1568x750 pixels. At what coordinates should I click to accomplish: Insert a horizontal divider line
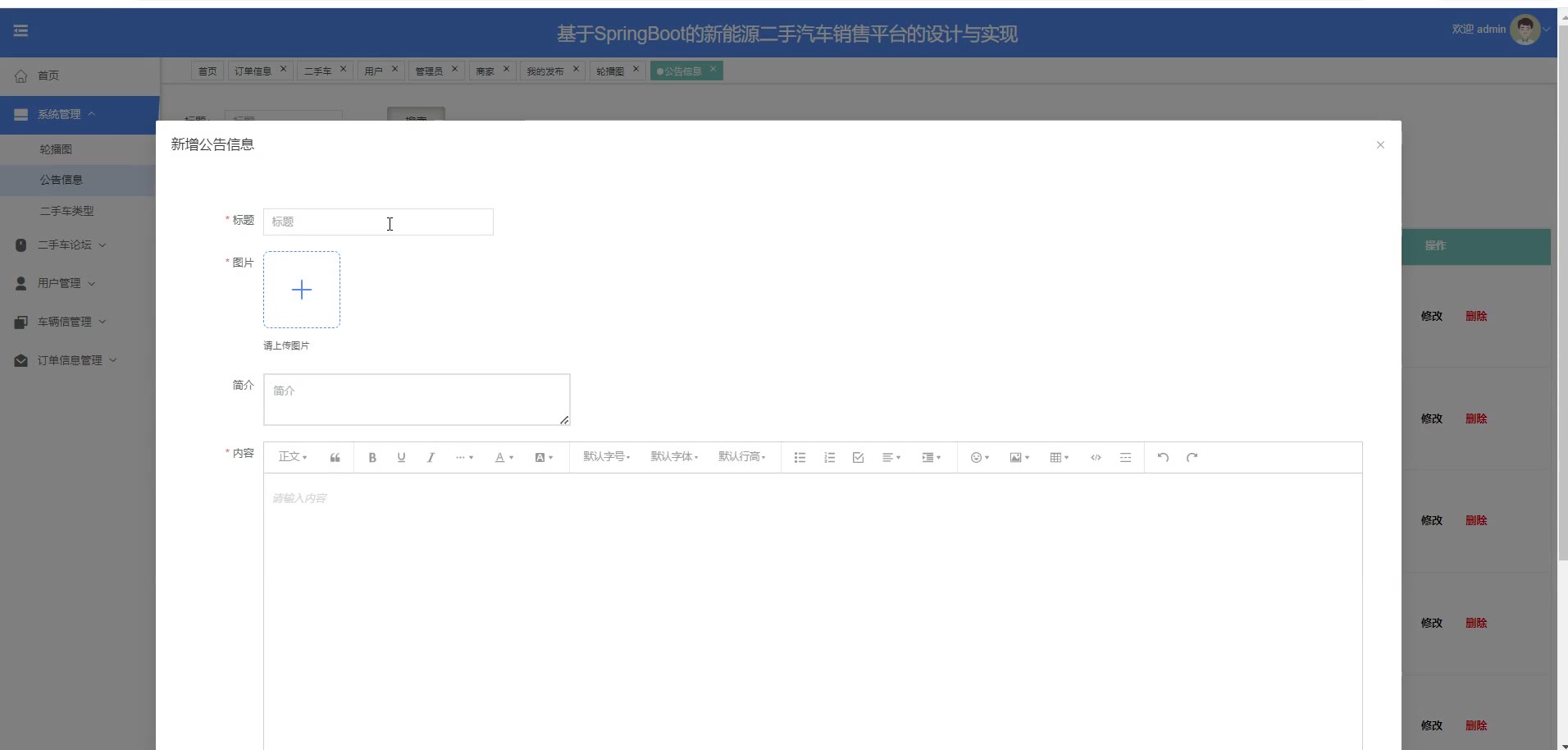click(x=1125, y=458)
